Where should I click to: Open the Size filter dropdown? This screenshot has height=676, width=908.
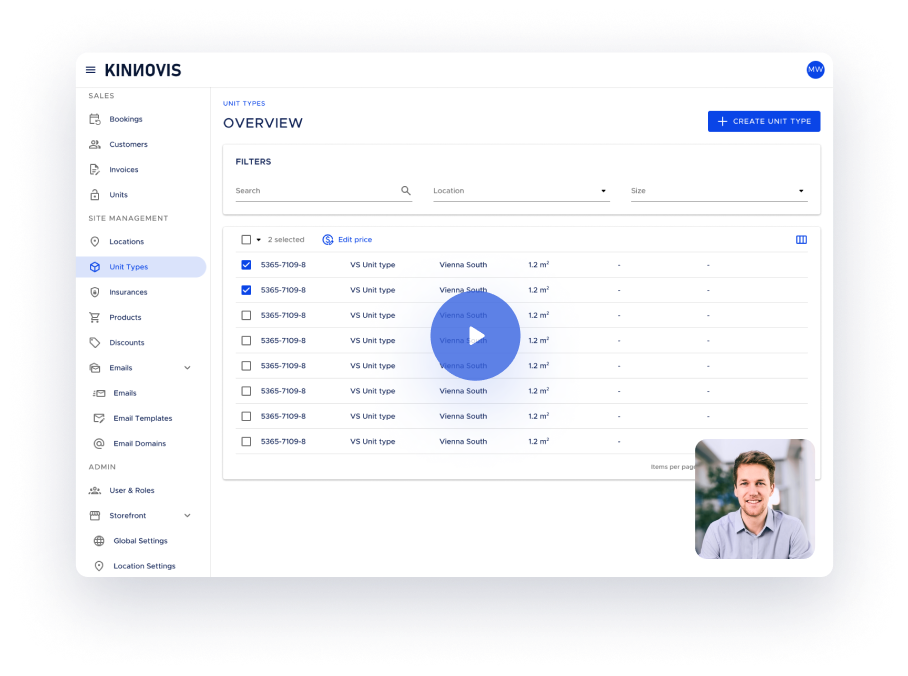pyautogui.click(x=719, y=191)
